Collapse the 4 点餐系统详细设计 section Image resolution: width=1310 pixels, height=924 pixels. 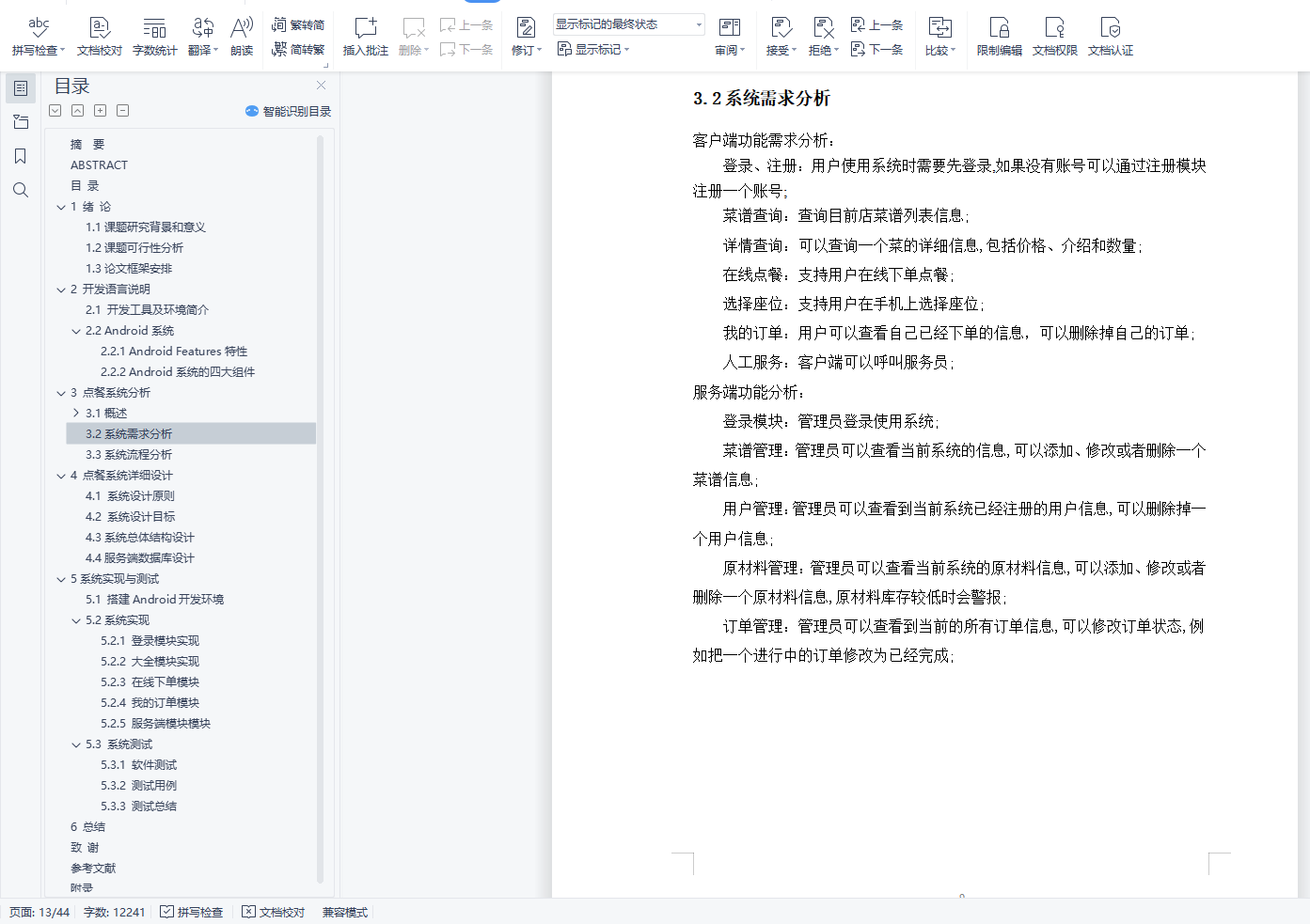click(x=61, y=476)
